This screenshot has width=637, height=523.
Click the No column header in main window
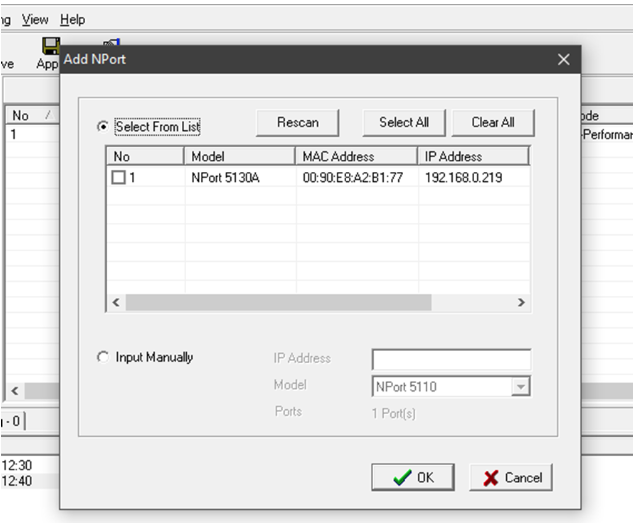coord(32,115)
